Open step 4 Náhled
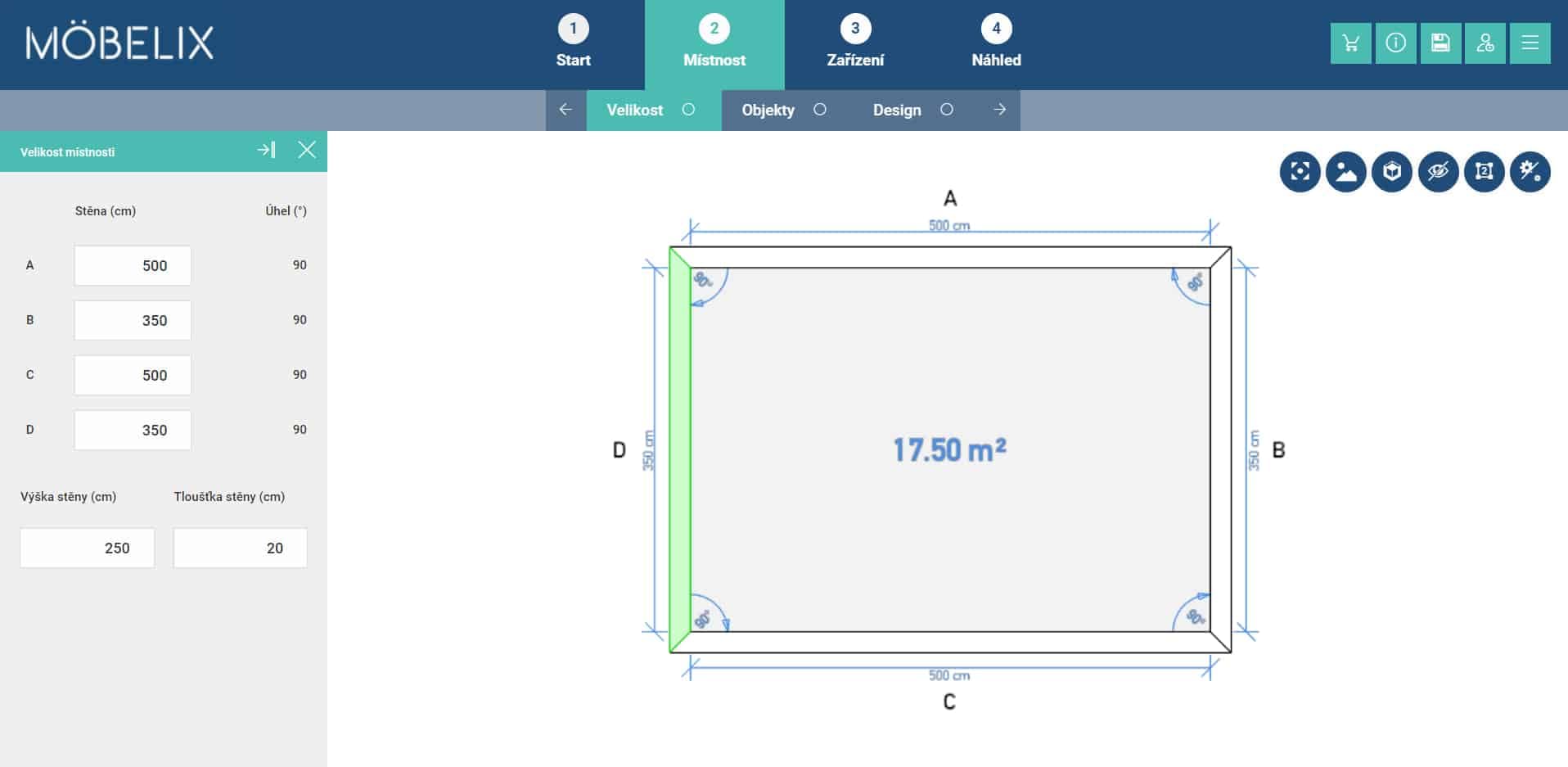 [x=996, y=43]
